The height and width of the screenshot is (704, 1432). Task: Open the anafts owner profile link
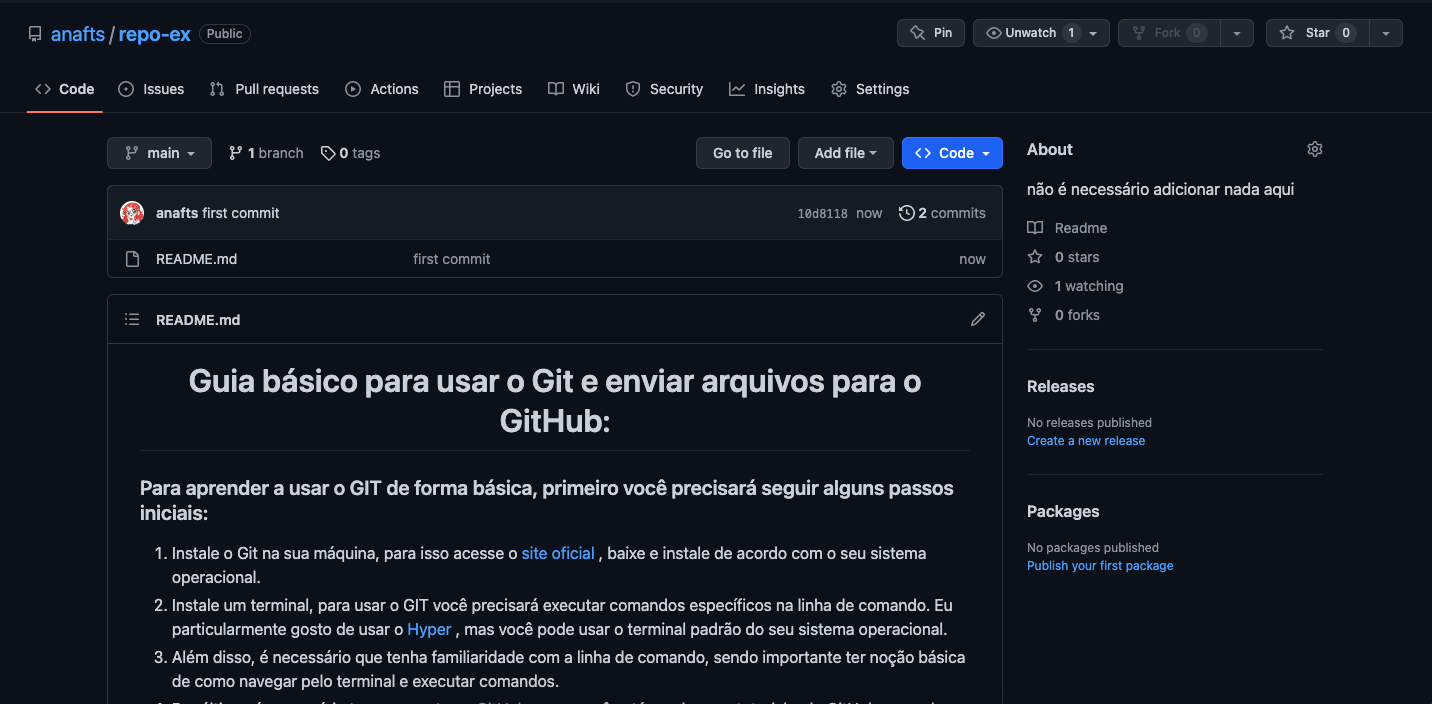pos(78,34)
